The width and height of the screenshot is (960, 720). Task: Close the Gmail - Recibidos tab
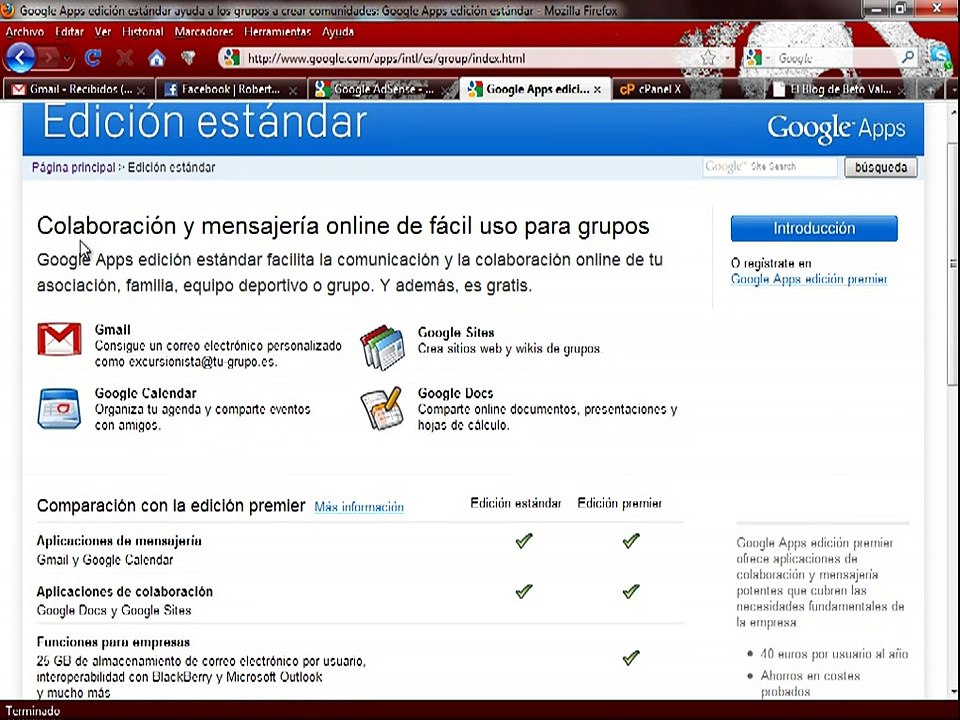[x=141, y=91]
